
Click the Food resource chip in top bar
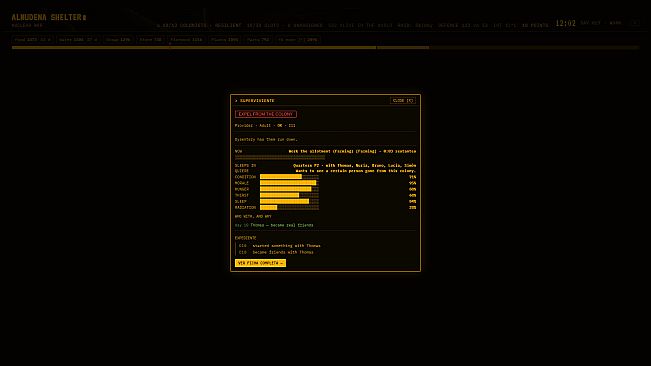click(32, 40)
